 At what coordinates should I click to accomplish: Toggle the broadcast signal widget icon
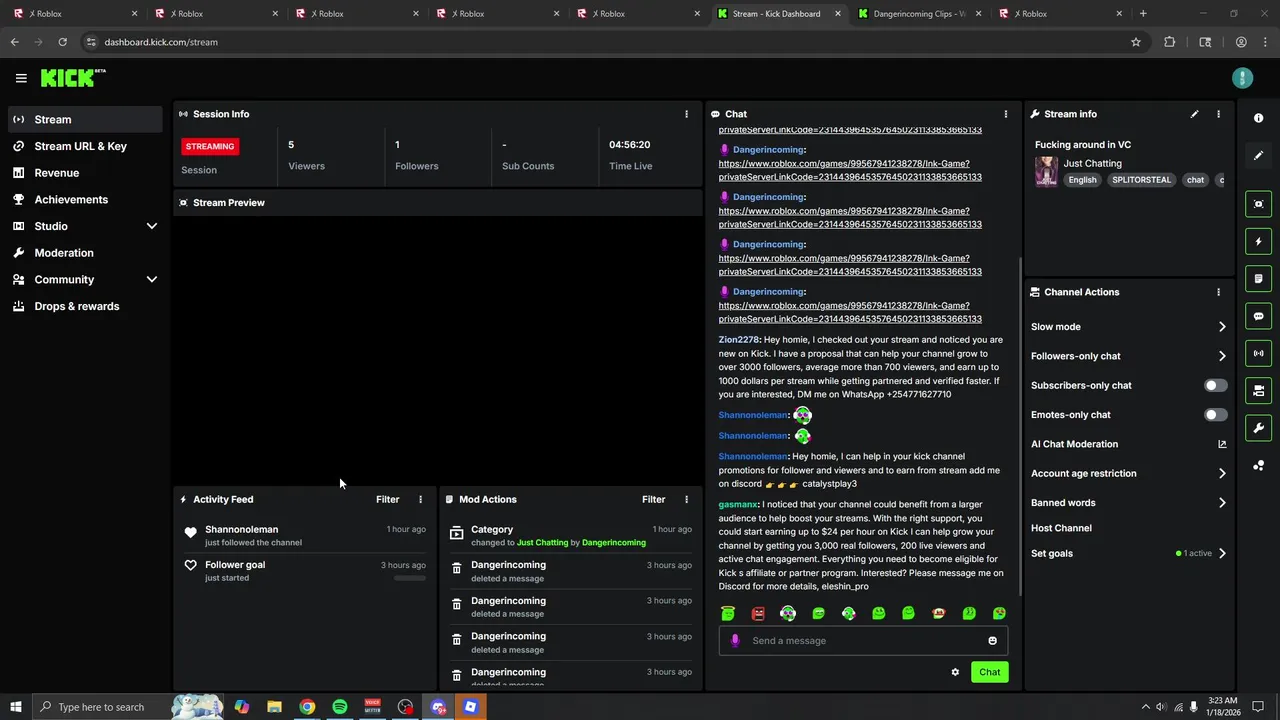(1258, 353)
